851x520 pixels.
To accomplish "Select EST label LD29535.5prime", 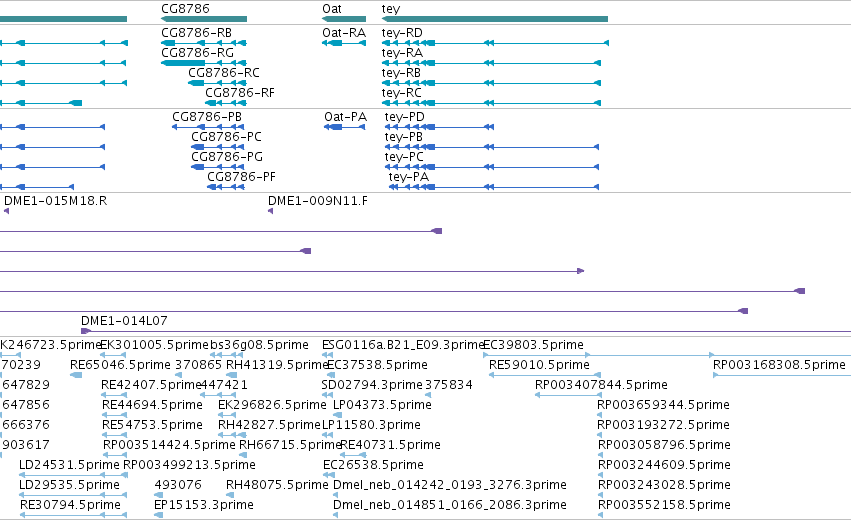I will 69,485.
